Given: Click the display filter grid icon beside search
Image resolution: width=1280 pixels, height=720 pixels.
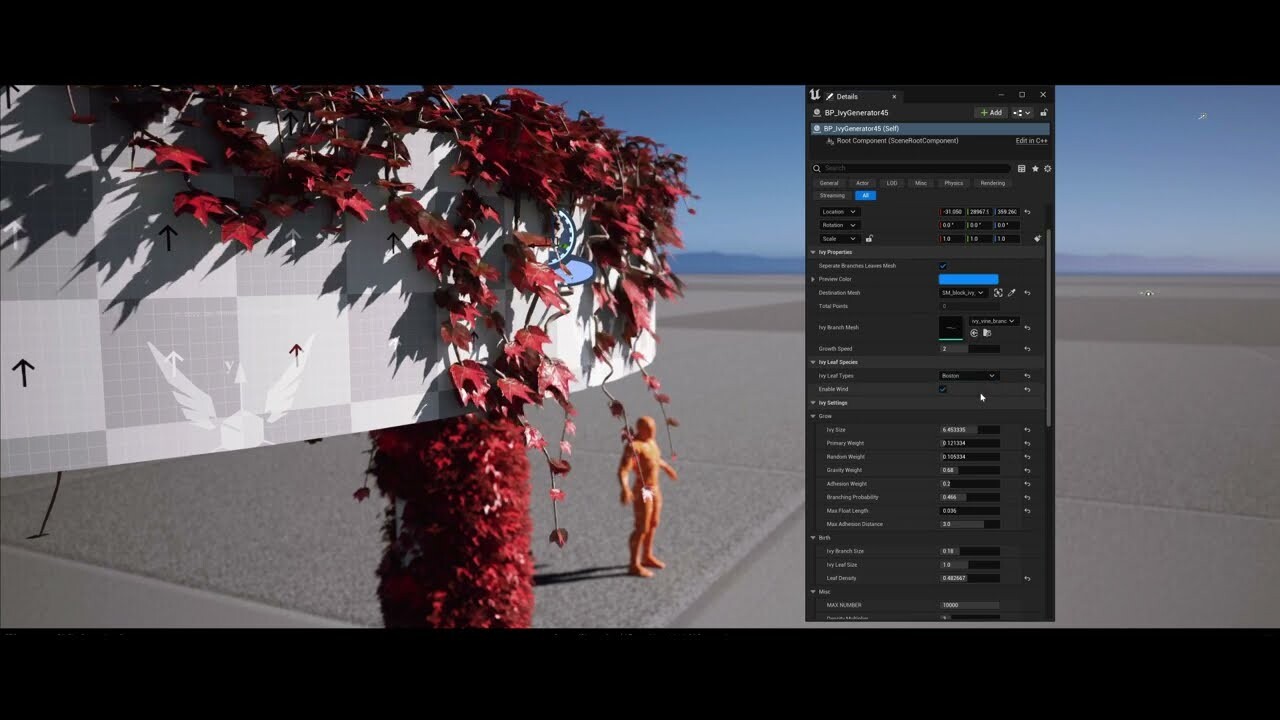Looking at the screenshot, I should tap(1022, 168).
